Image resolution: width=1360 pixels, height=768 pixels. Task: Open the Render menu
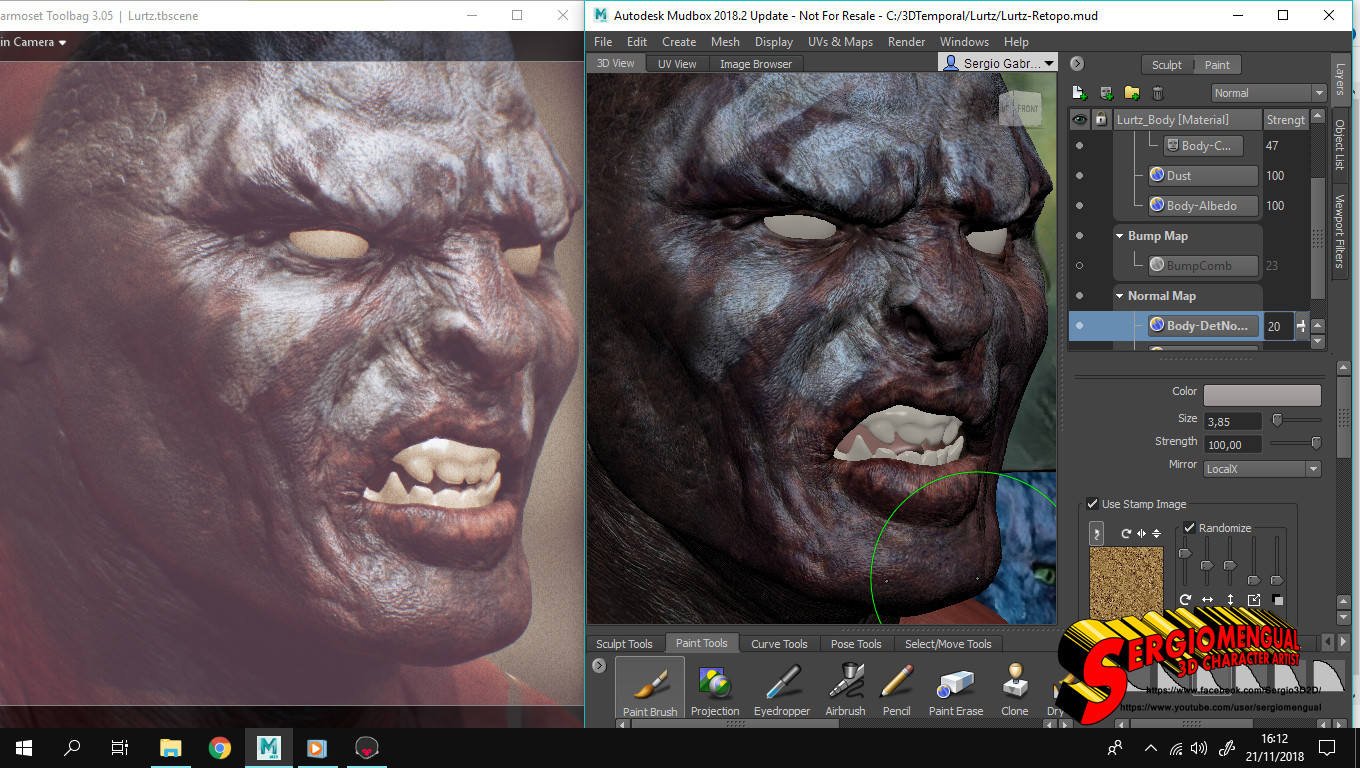[906, 42]
